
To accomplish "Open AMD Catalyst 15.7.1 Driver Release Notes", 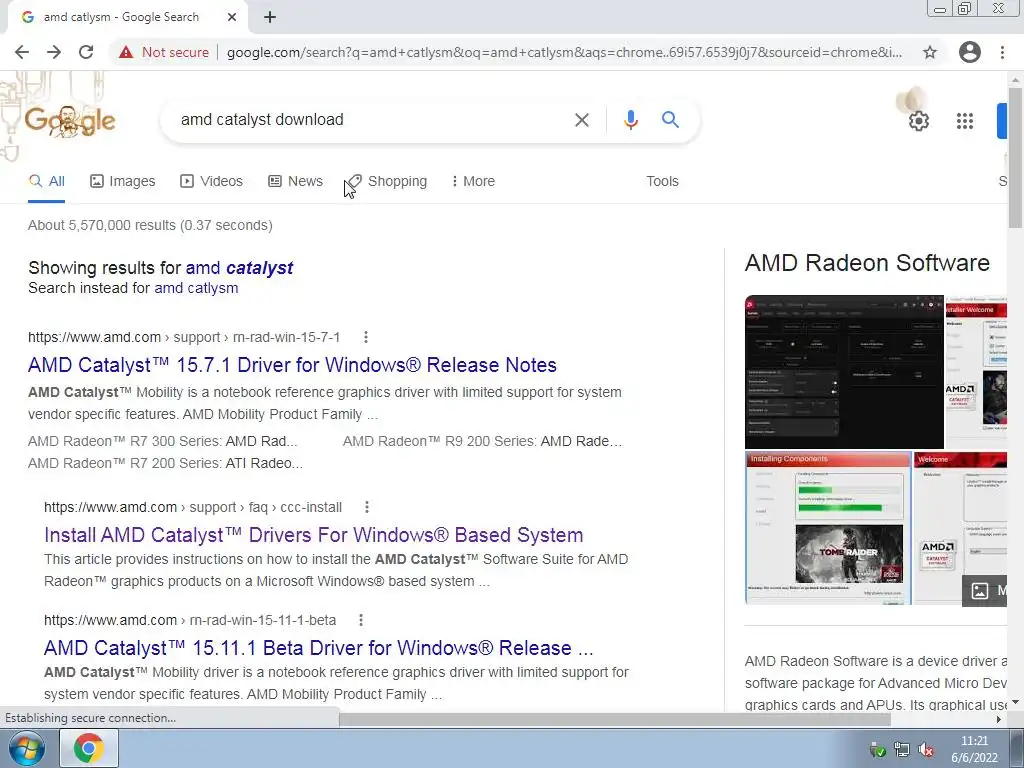I will (x=292, y=365).
